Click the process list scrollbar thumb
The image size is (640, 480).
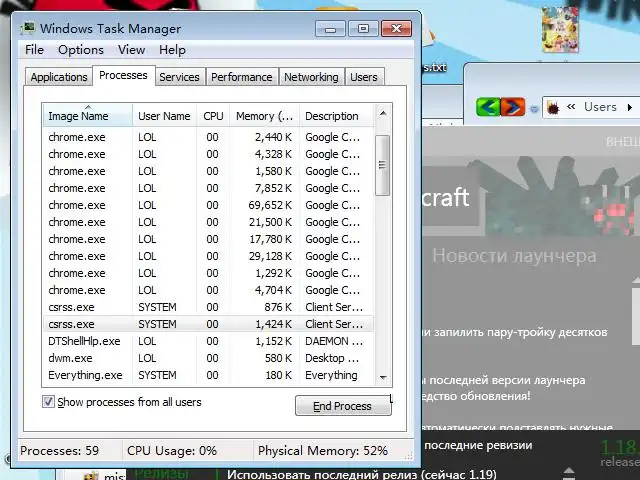382,165
